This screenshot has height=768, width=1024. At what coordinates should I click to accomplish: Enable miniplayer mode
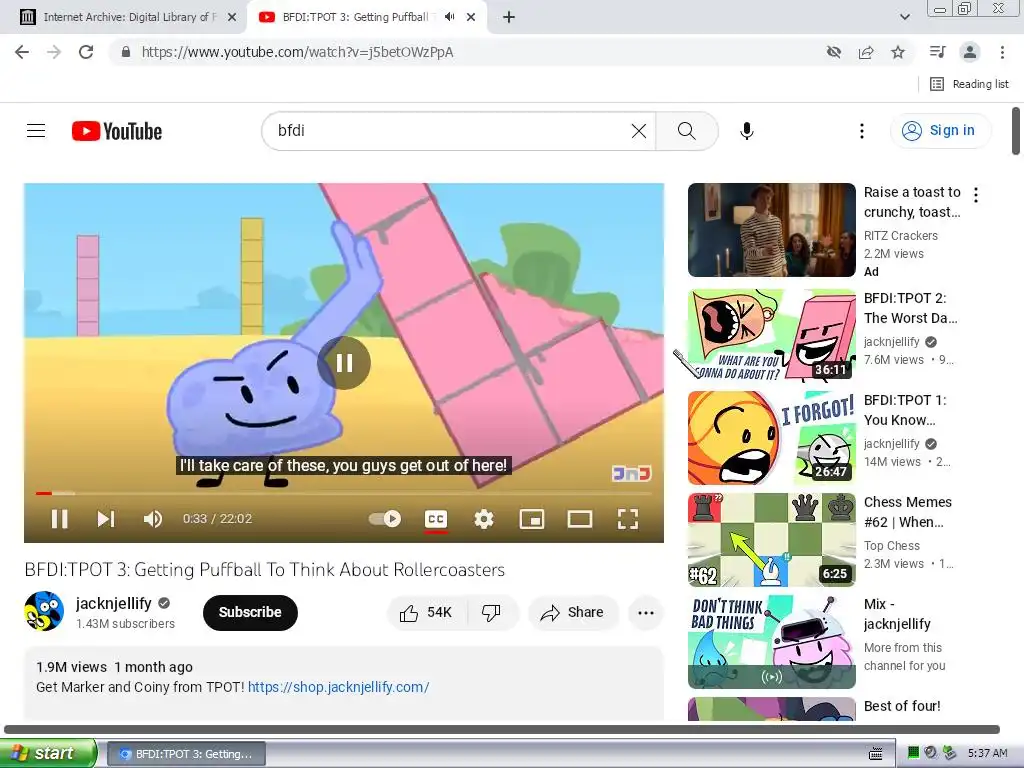[532, 519]
